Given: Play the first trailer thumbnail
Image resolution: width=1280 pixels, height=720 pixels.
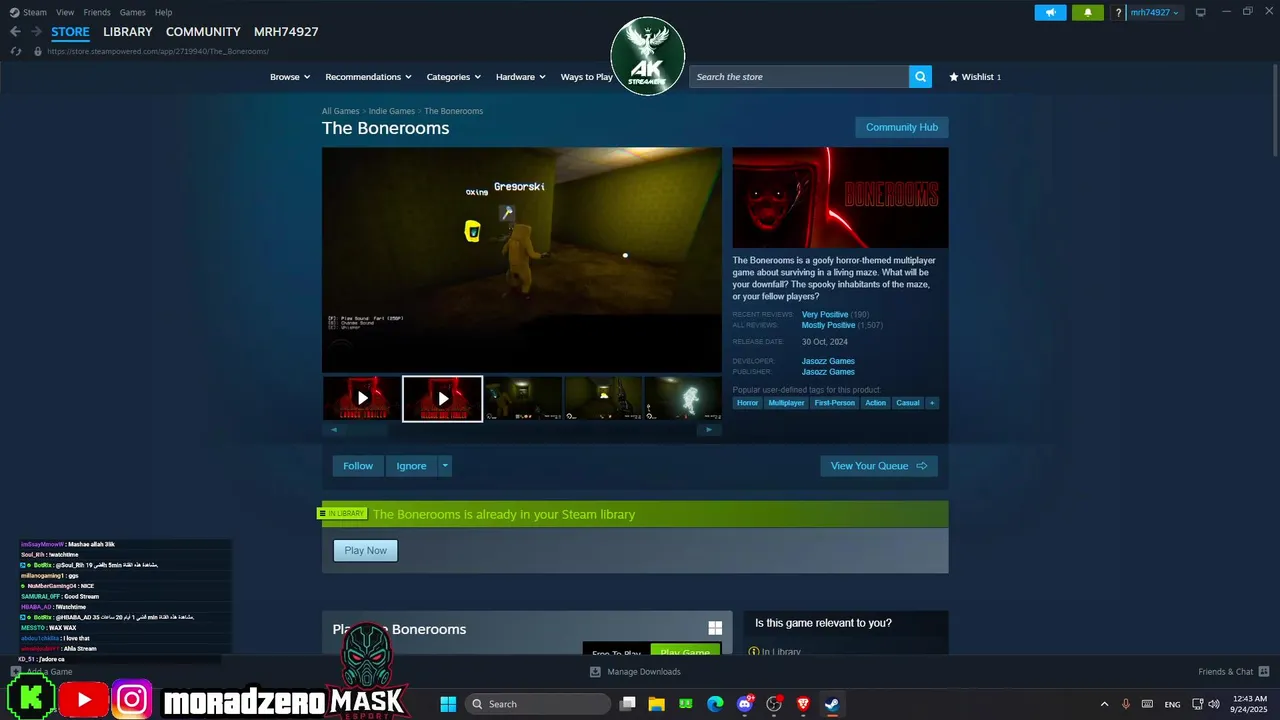Looking at the screenshot, I should [362, 398].
